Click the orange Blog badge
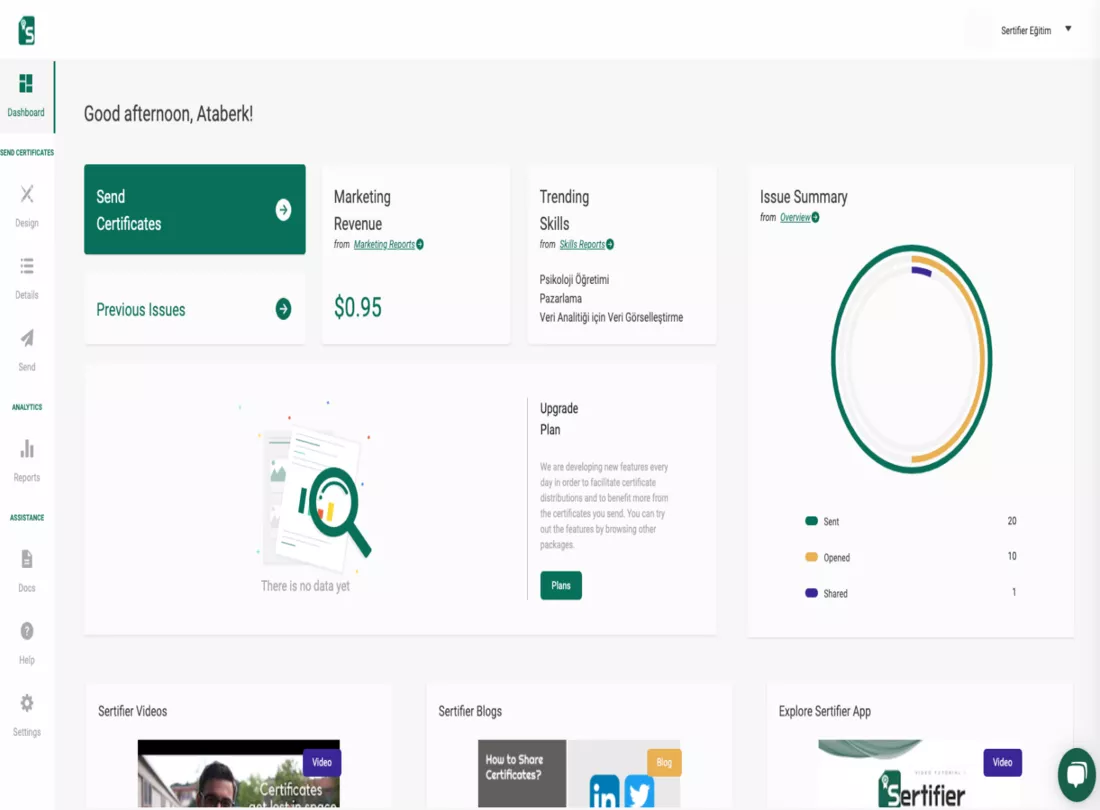Image resolution: width=1100 pixels, height=810 pixels. pos(664,762)
